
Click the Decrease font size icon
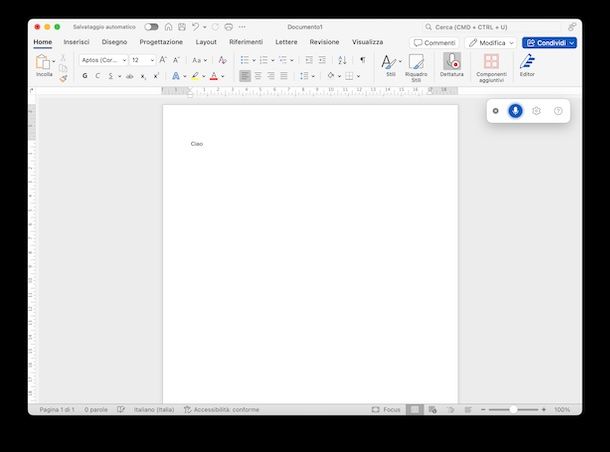[x=176, y=60]
